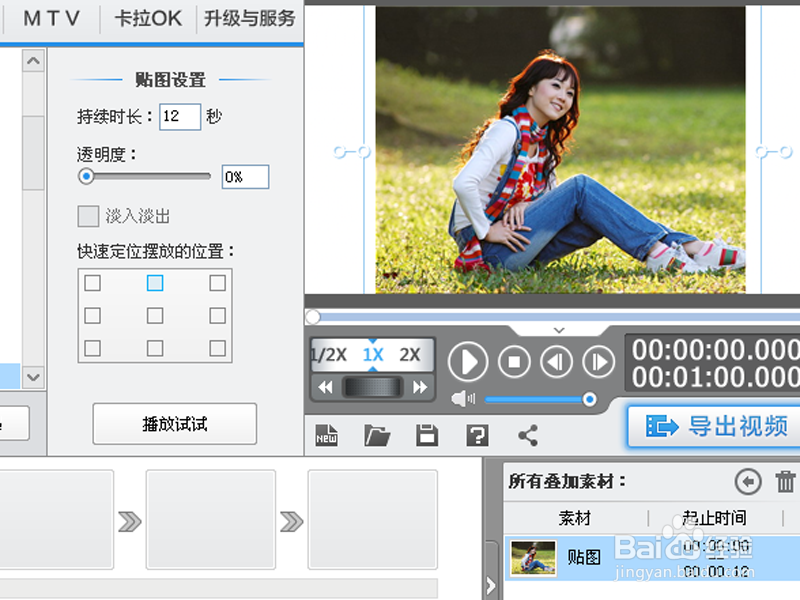This screenshot has height=600, width=800.
Task: Toggle the 淡入淡出 fade checkbox
Action: (88, 216)
